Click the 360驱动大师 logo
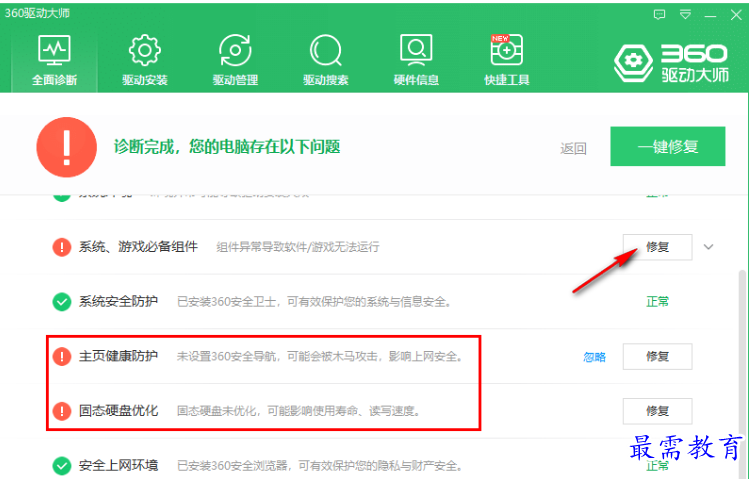This screenshot has width=751, height=479. [x=671, y=63]
